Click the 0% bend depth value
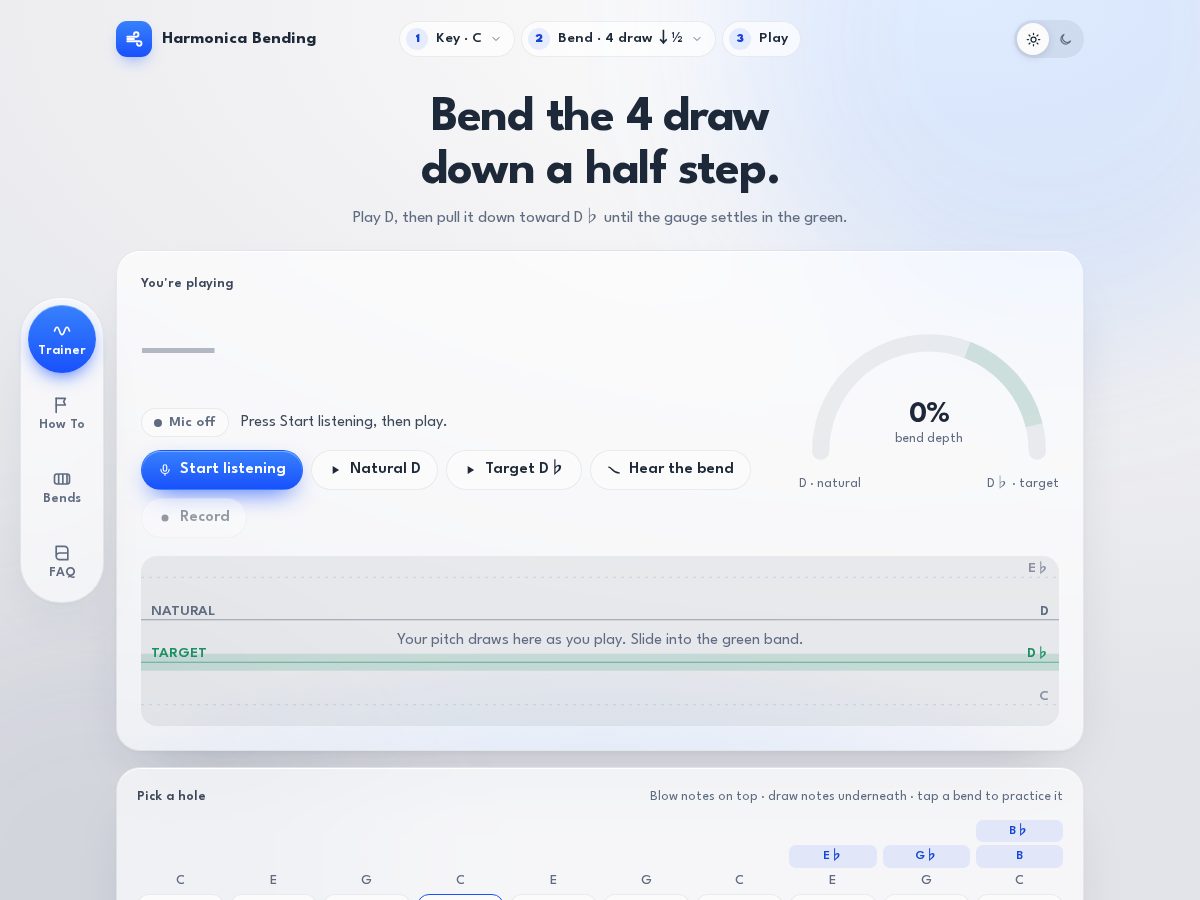The height and width of the screenshot is (900, 1200). [929, 412]
